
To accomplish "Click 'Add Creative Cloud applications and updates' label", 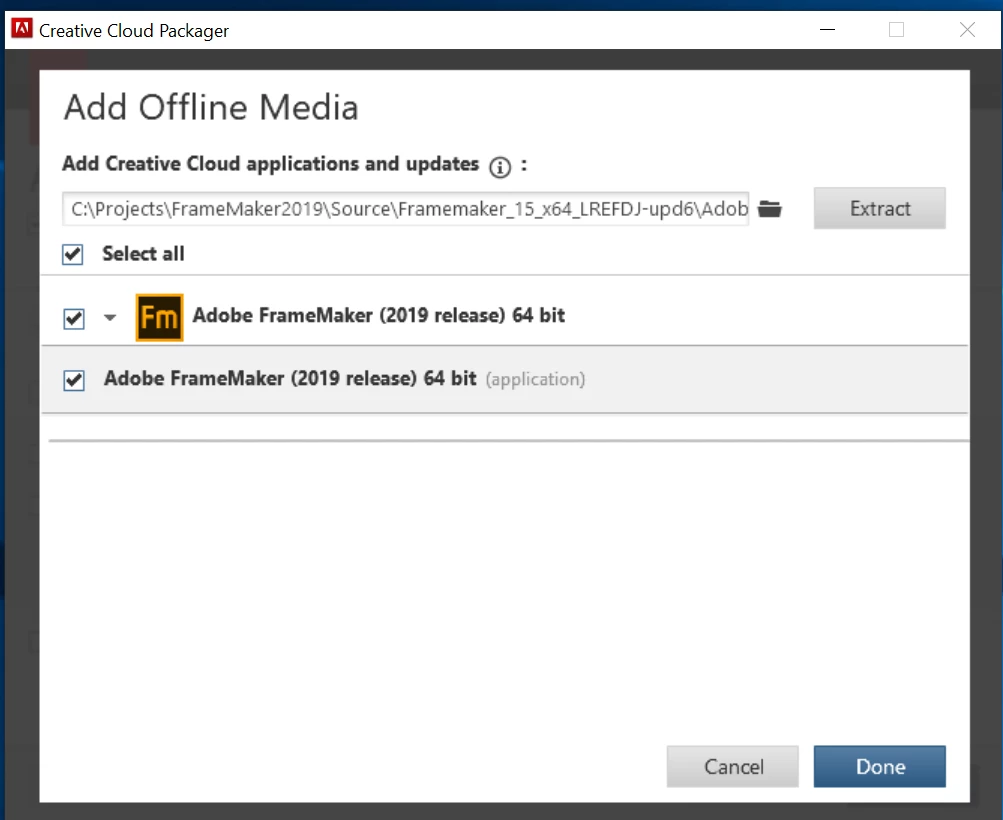I will (271, 164).
